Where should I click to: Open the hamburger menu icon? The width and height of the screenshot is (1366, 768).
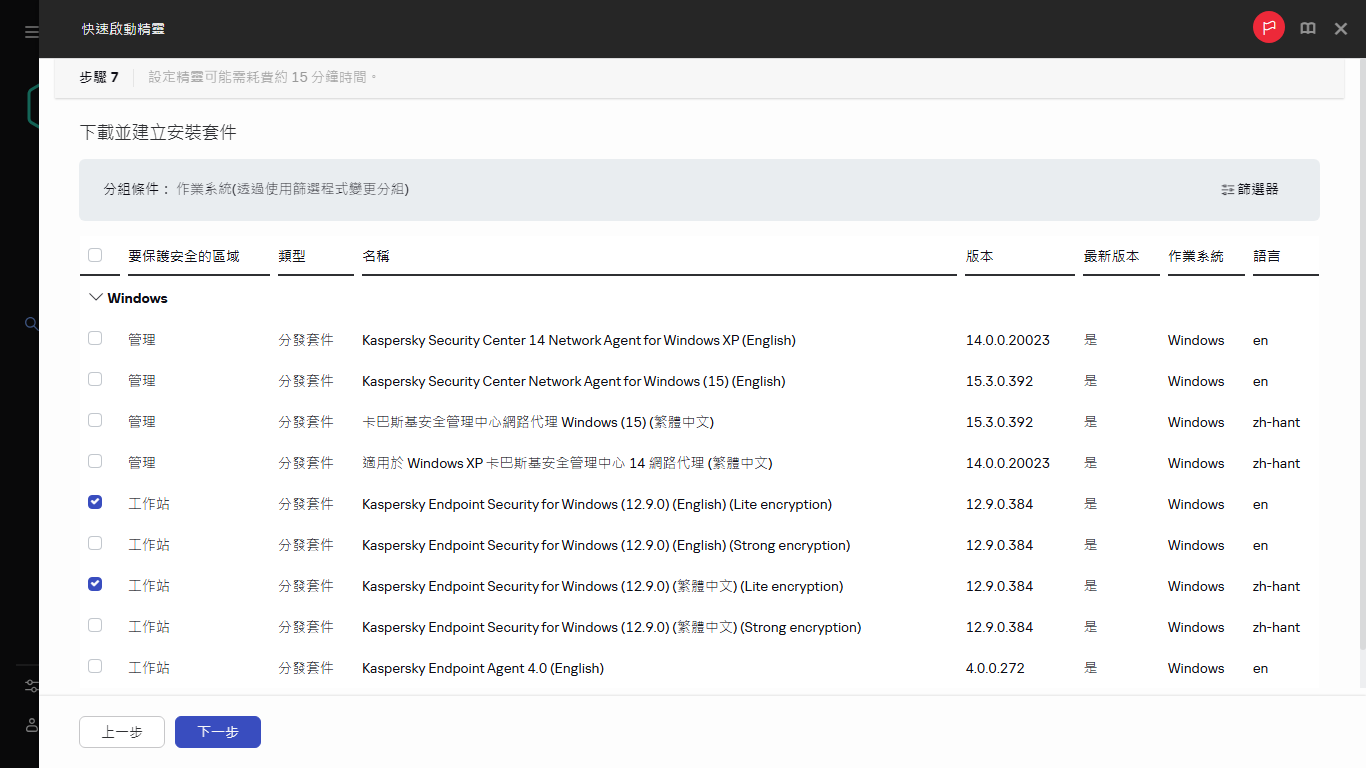pyautogui.click(x=31, y=32)
